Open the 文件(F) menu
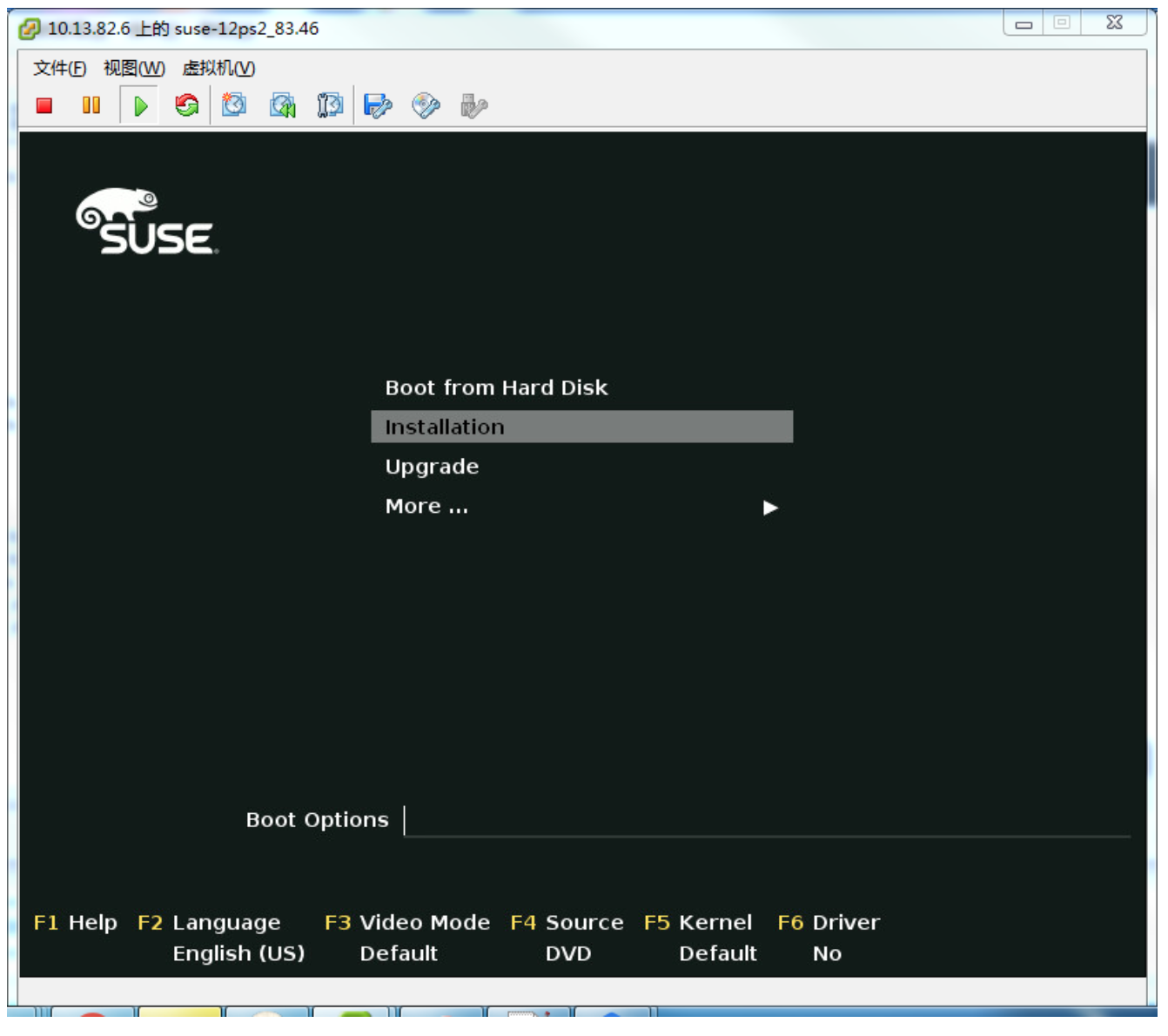The image size is (1168, 1036). (59, 69)
